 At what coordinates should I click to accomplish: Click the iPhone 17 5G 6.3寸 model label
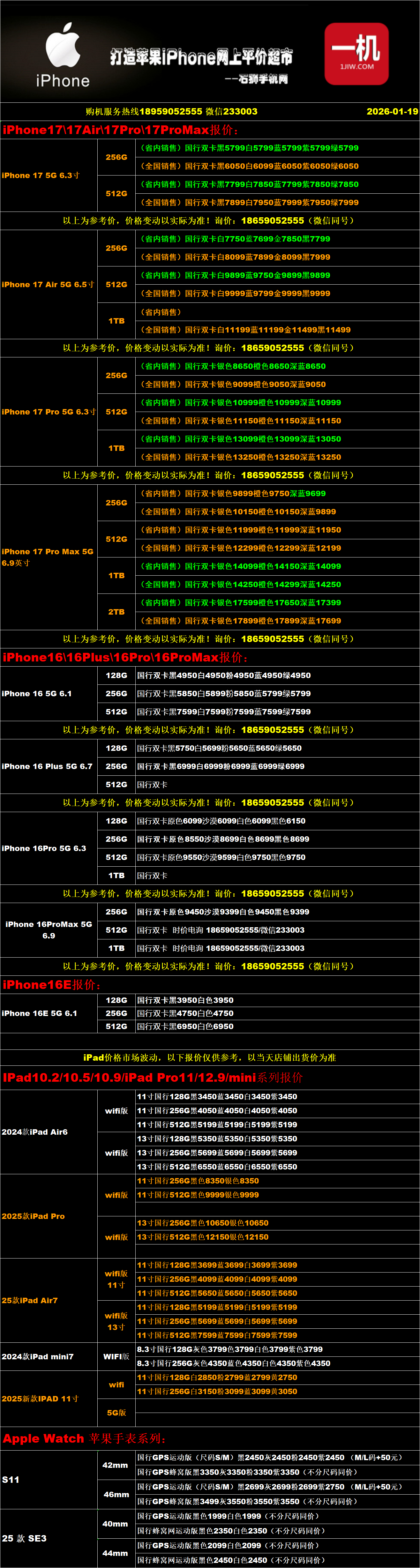[x=41, y=175]
